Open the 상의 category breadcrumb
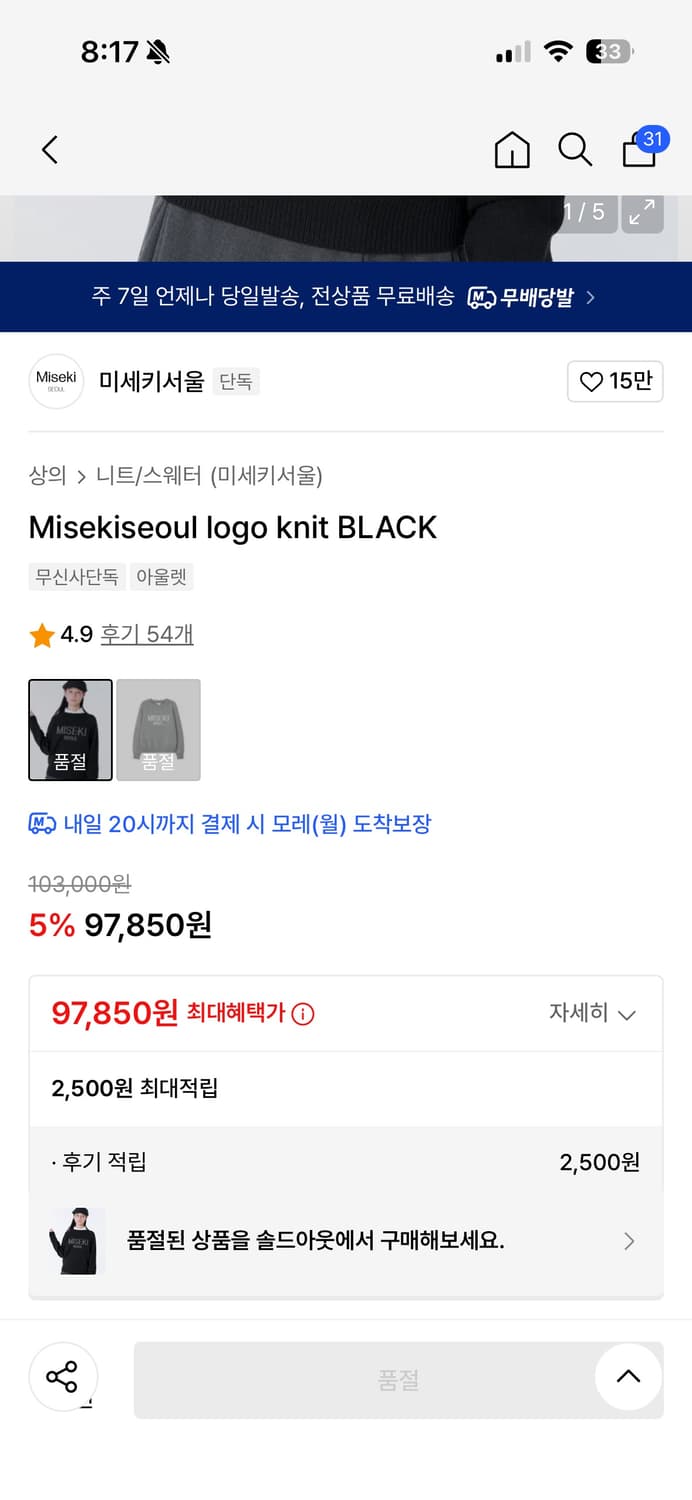 click(43, 477)
